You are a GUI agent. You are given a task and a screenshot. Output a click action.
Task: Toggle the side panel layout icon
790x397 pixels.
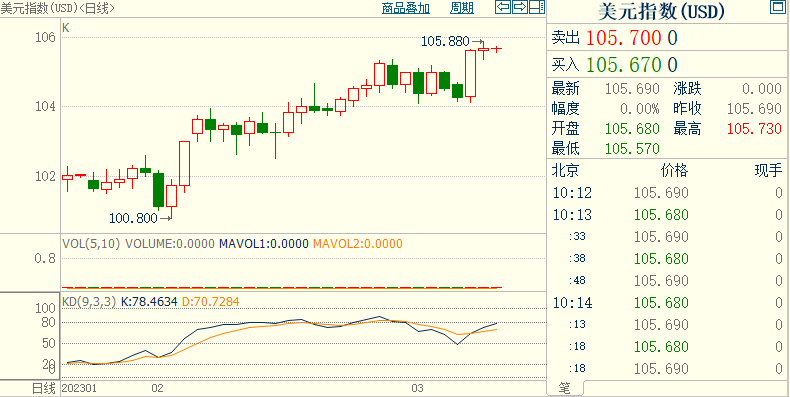(x=537, y=7)
